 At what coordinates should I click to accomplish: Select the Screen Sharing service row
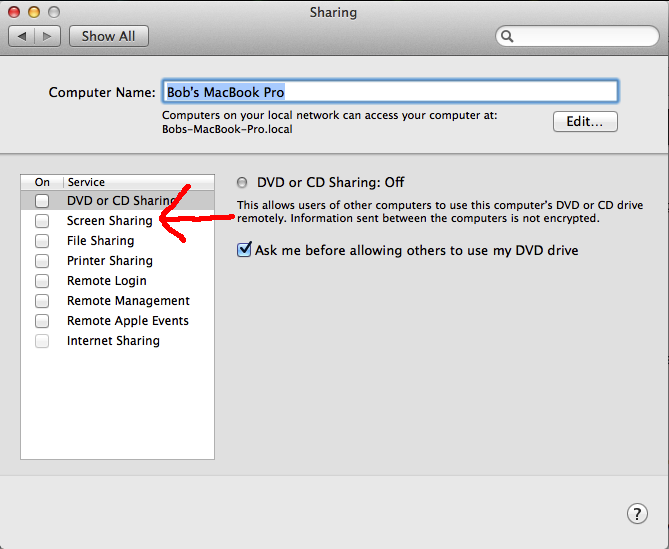[x=117, y=221]
